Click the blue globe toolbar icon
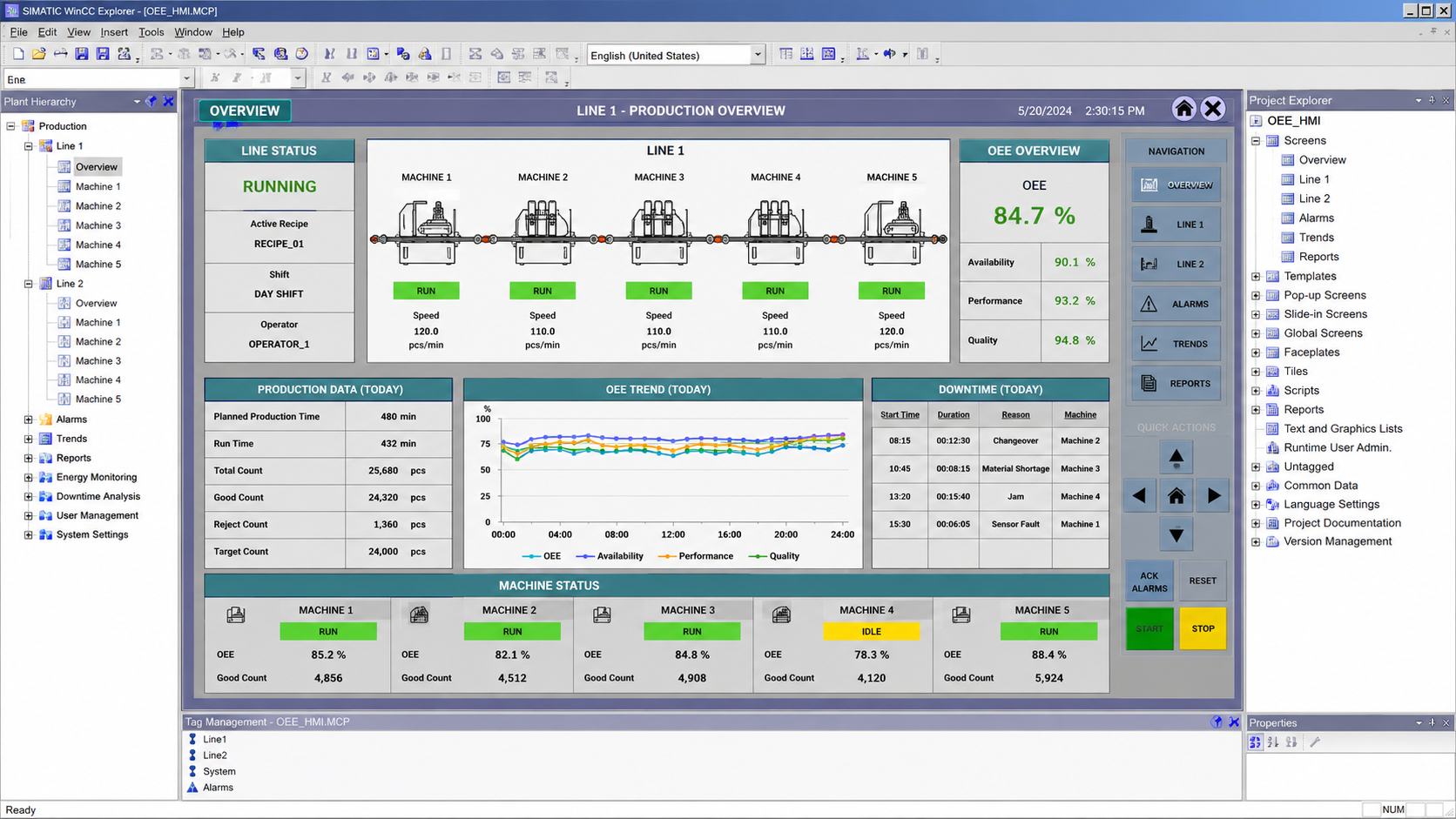This screenshot has width=1456, height=819. point(280,54)
